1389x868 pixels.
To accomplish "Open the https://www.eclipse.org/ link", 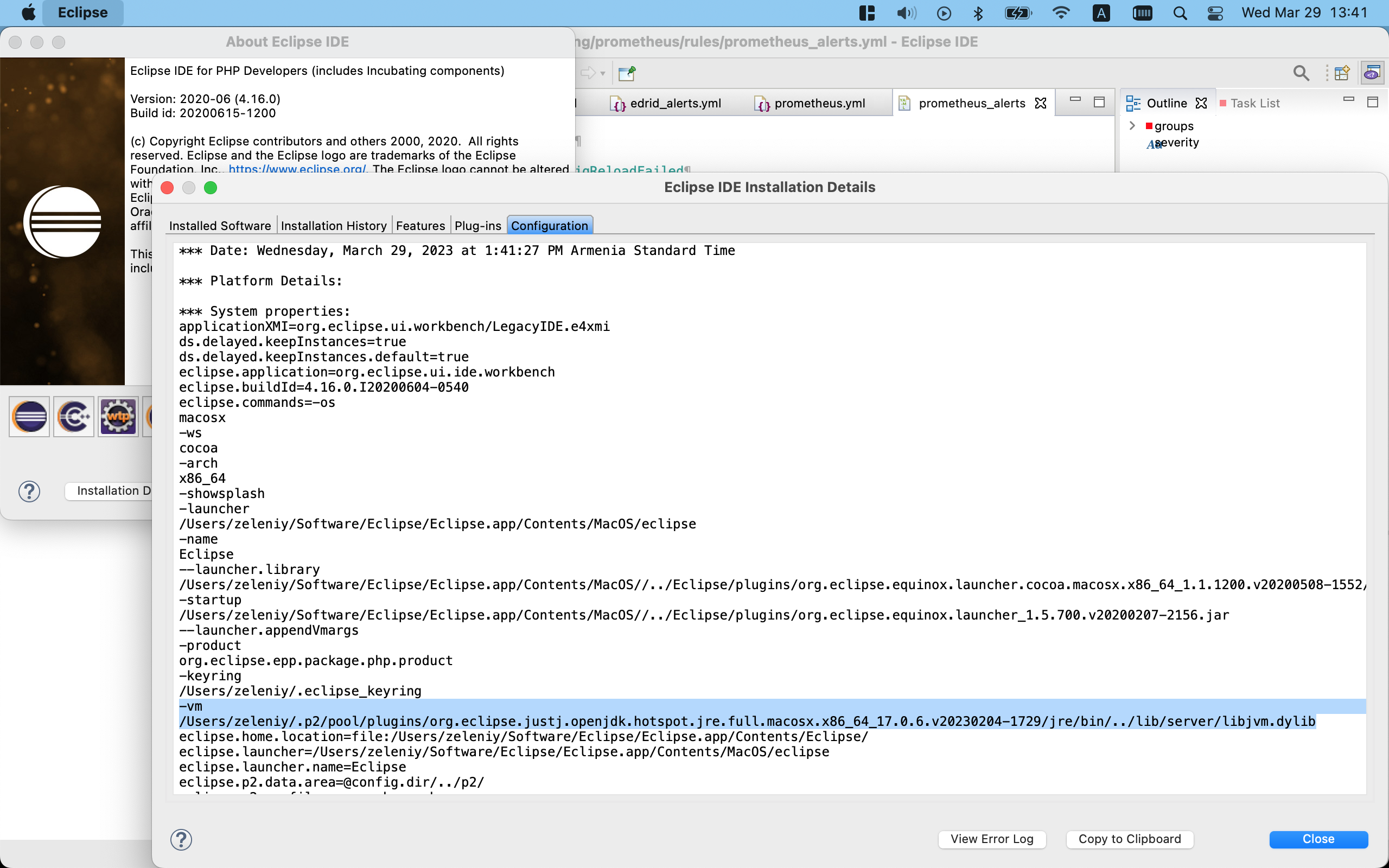I will (x=297, y=169).
